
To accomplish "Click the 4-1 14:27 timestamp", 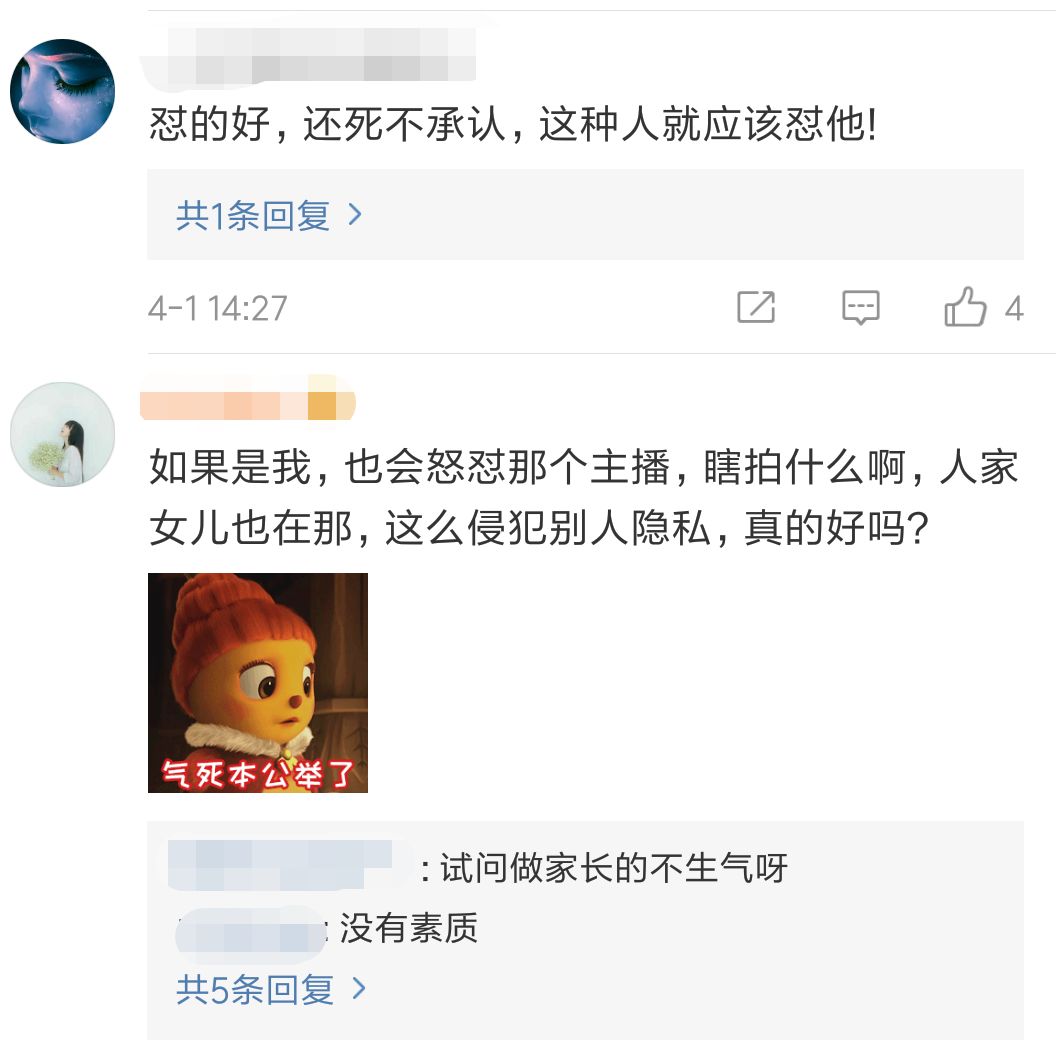I will 218,308.
